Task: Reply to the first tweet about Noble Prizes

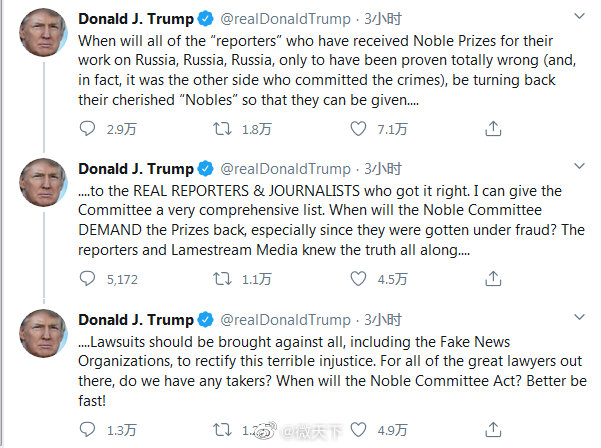Action: [x=86, y=129]
